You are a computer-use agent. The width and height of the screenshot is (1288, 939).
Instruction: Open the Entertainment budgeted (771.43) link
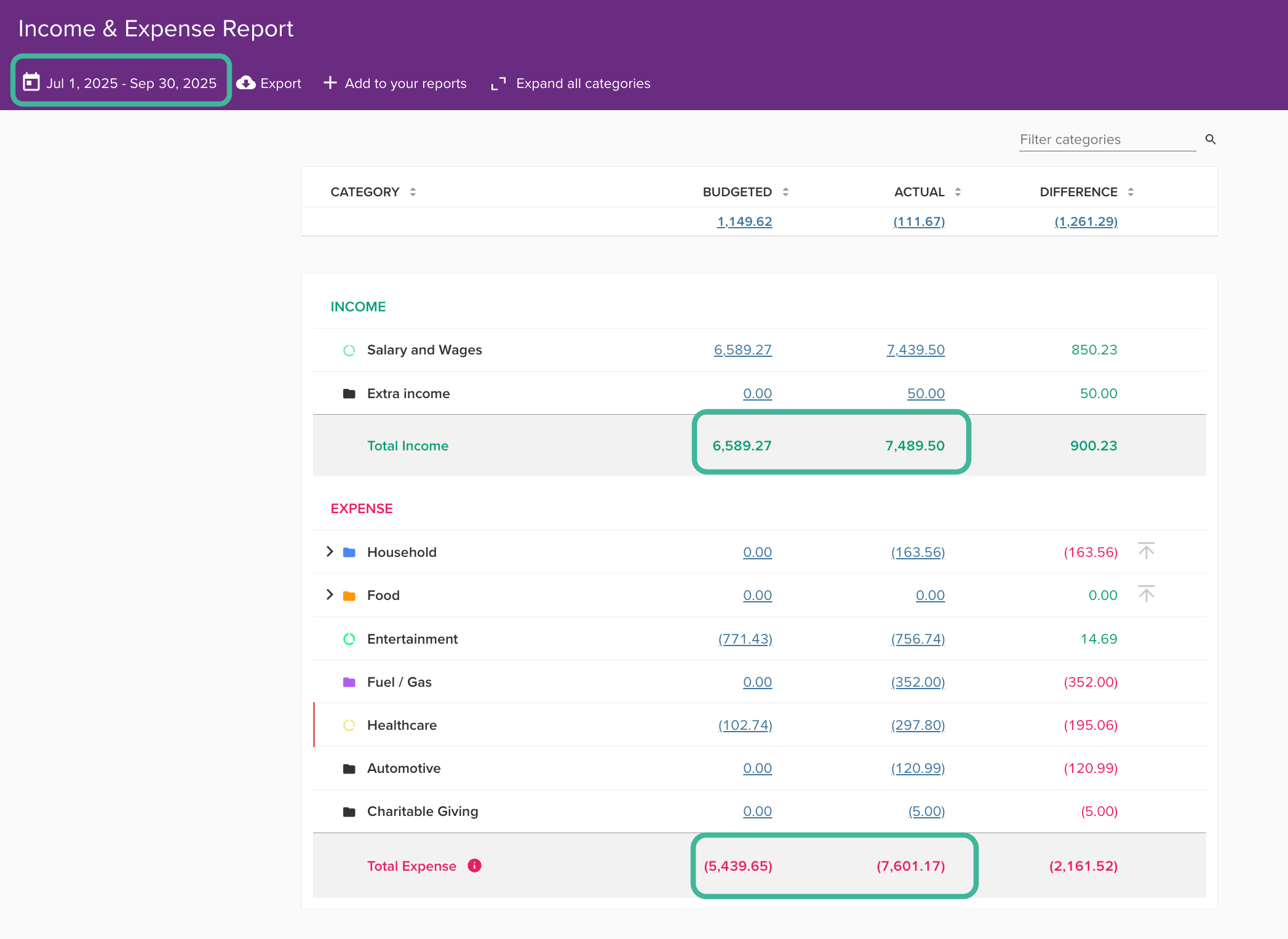pyautogui.click(x=745, y=639)
